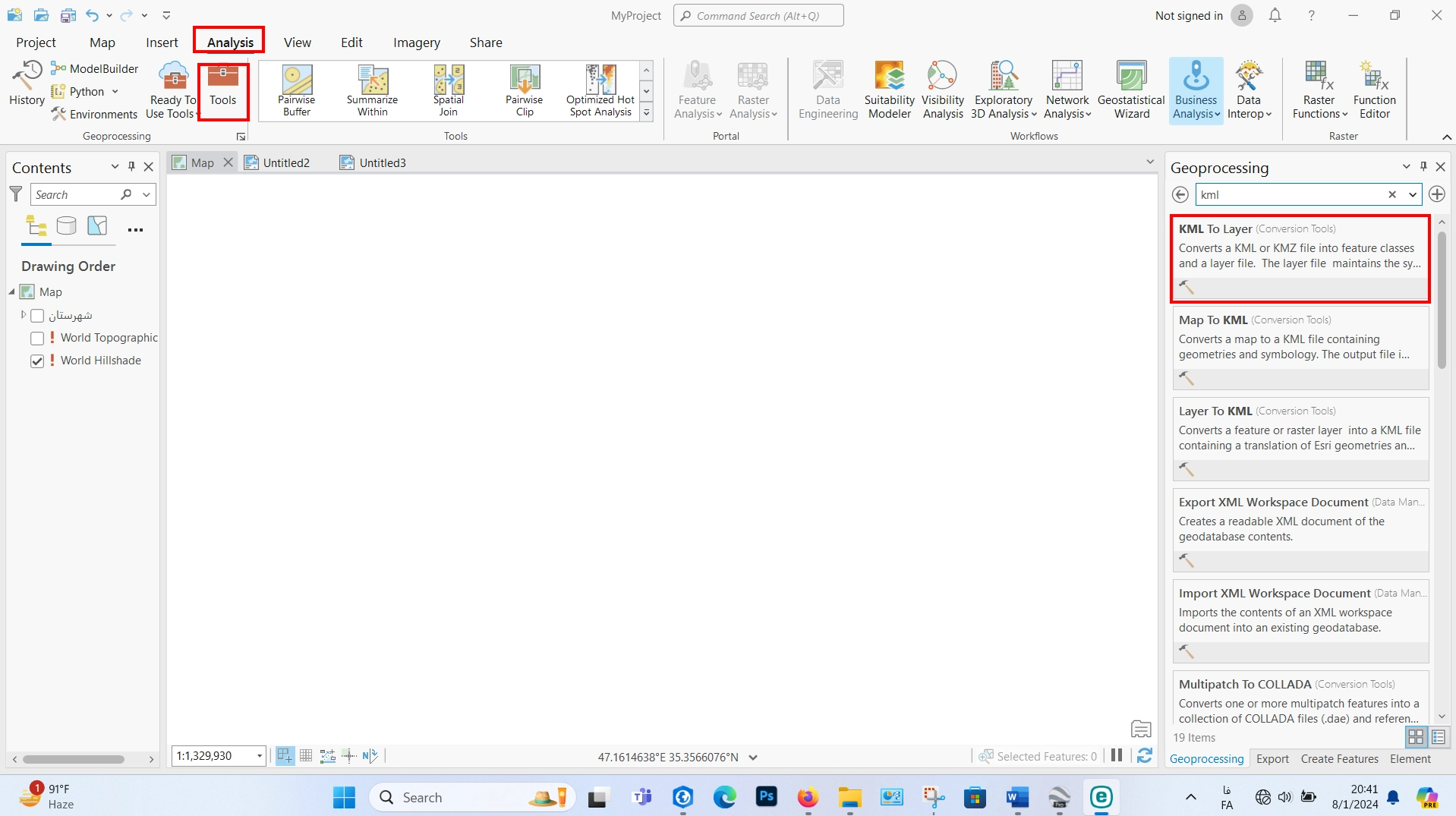The image size is (1456, 816).
Task: Open Layer To KML tool
Action: pos(1300,440)
